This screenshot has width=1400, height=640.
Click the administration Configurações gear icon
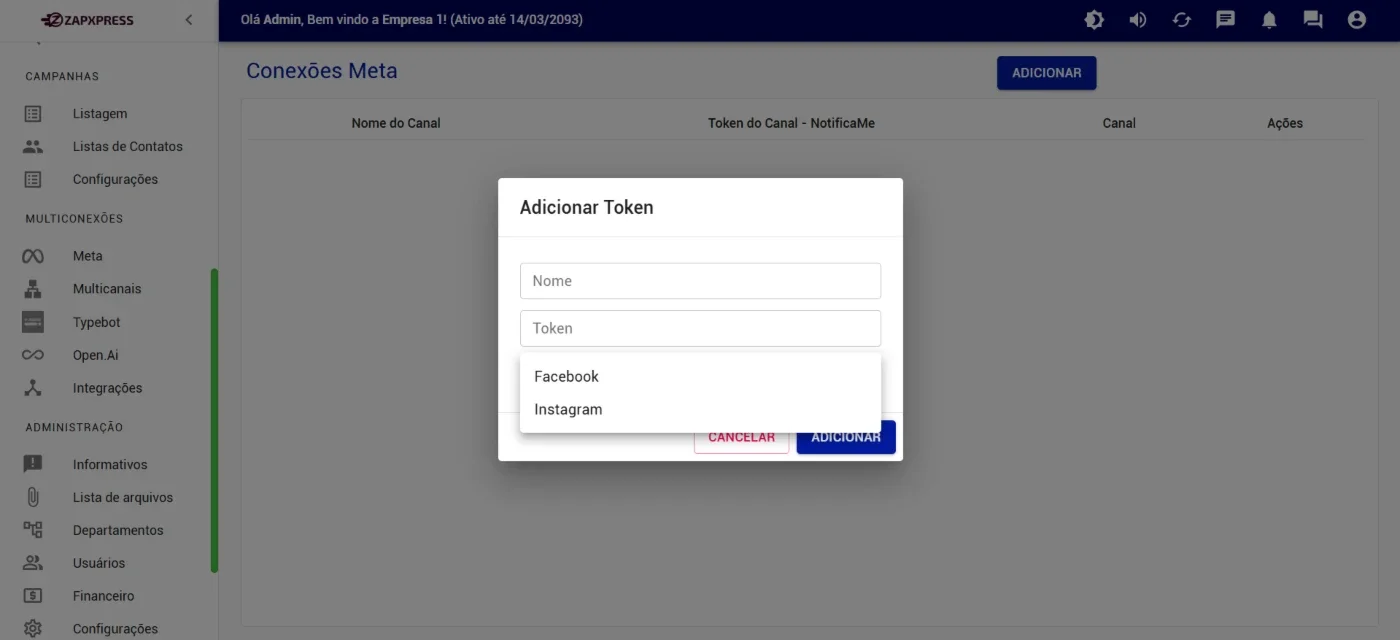tap(33, 629)
